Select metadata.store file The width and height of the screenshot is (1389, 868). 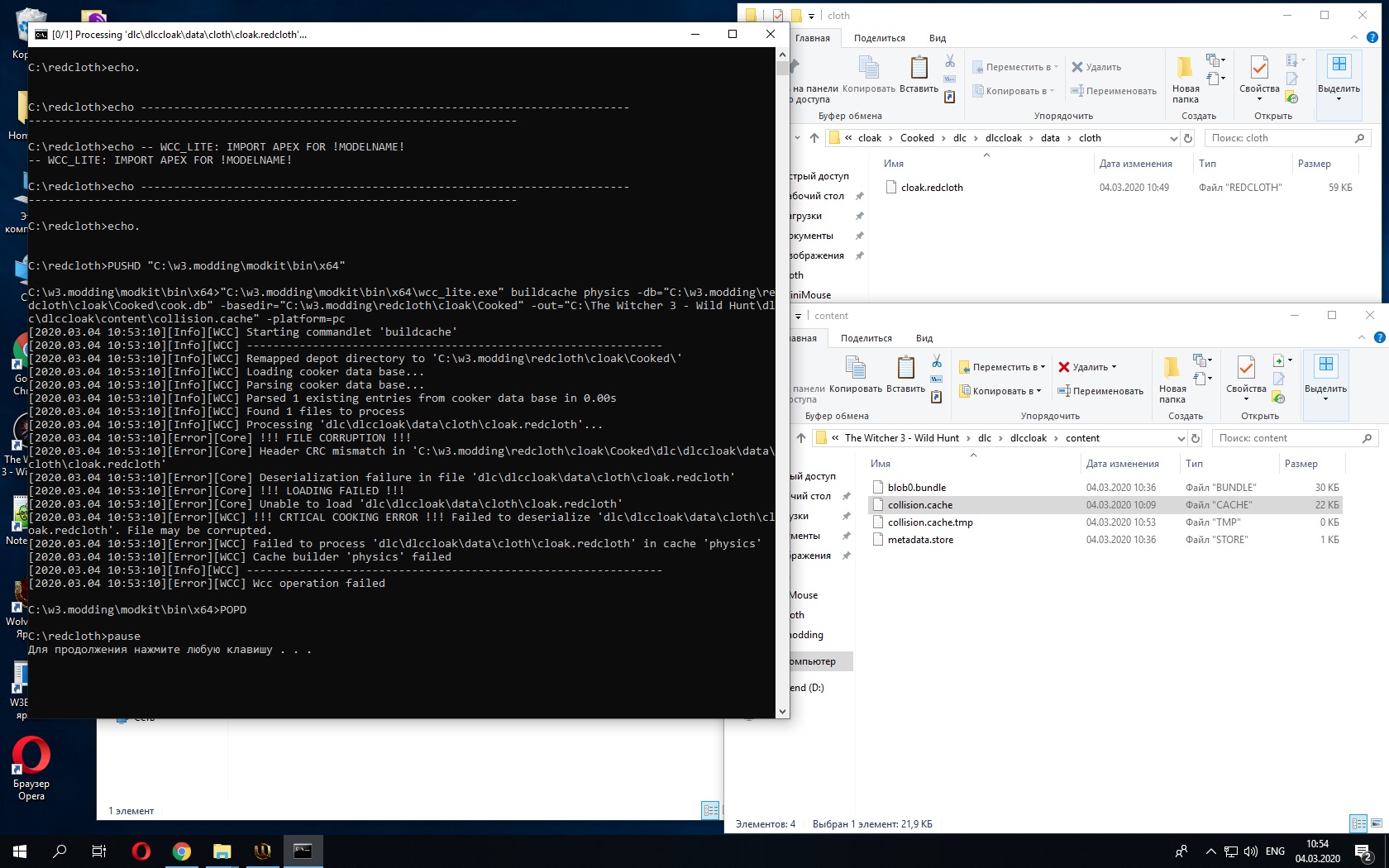pyautogui.click(x=920, y=540)
